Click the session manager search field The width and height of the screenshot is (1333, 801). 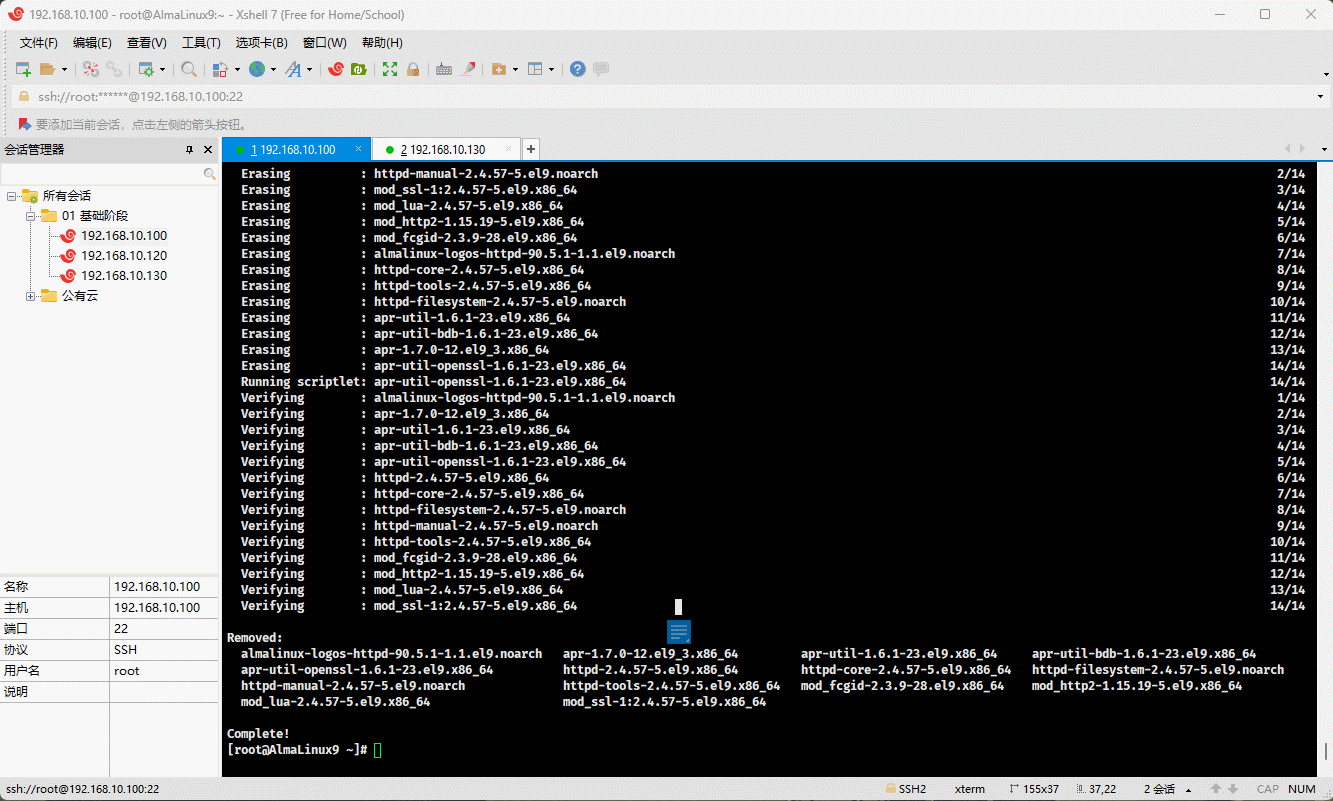100,174
